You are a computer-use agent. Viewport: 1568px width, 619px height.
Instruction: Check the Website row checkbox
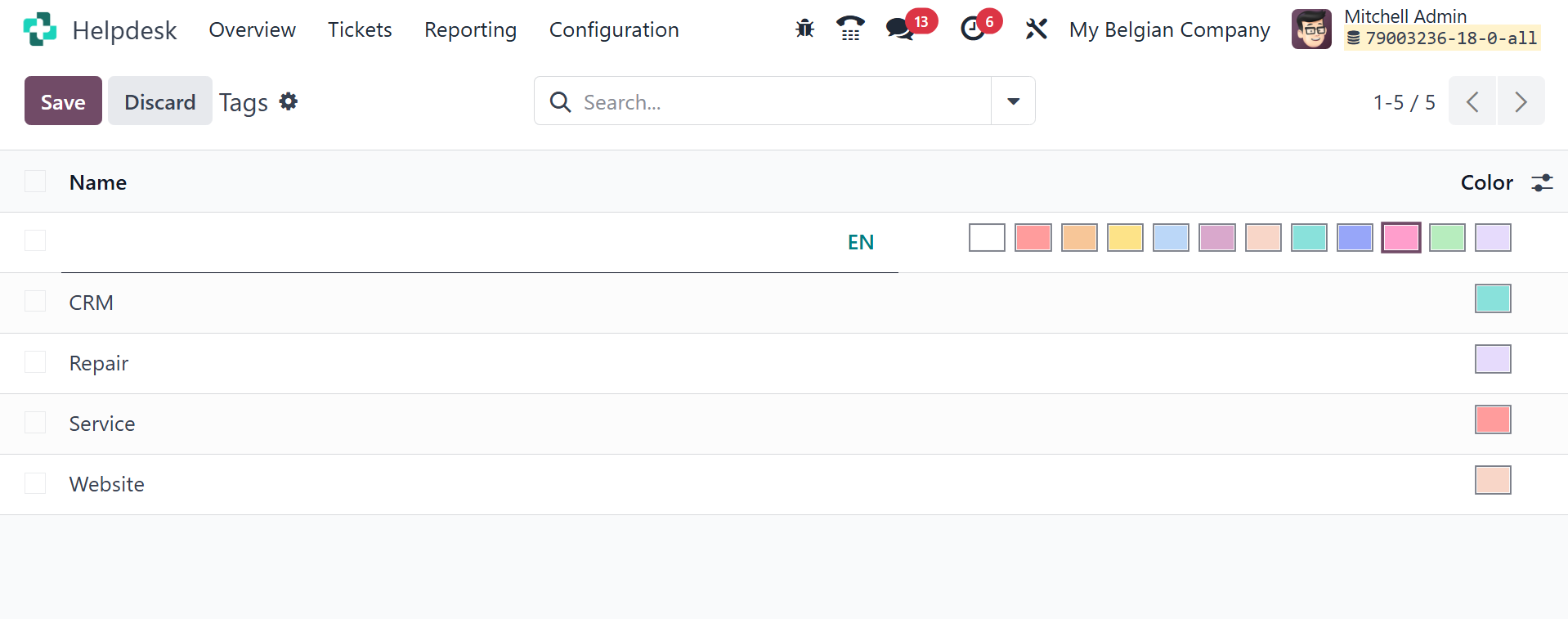coord(35,483)
